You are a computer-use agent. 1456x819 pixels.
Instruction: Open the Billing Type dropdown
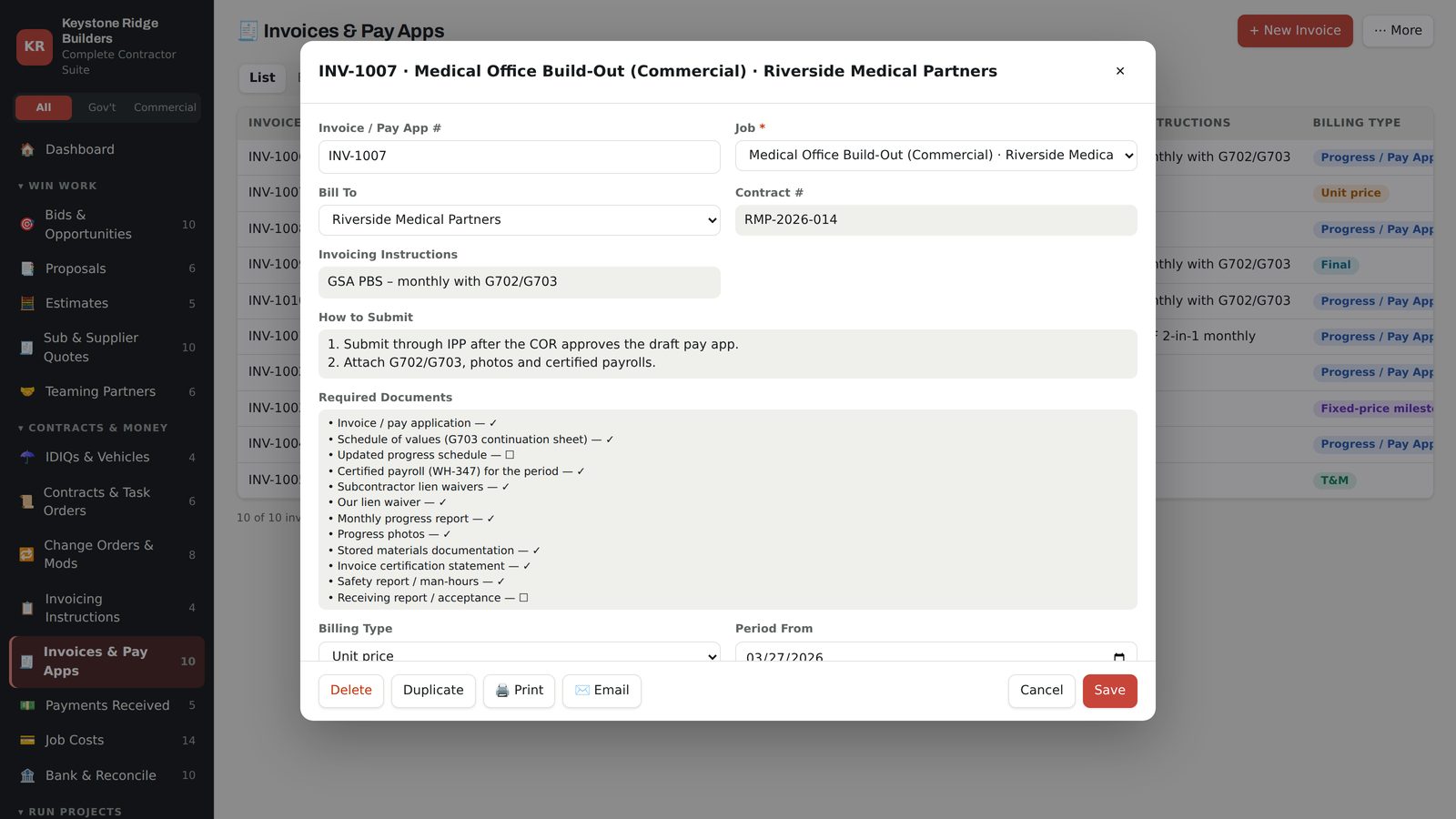[x=519, y=652]
